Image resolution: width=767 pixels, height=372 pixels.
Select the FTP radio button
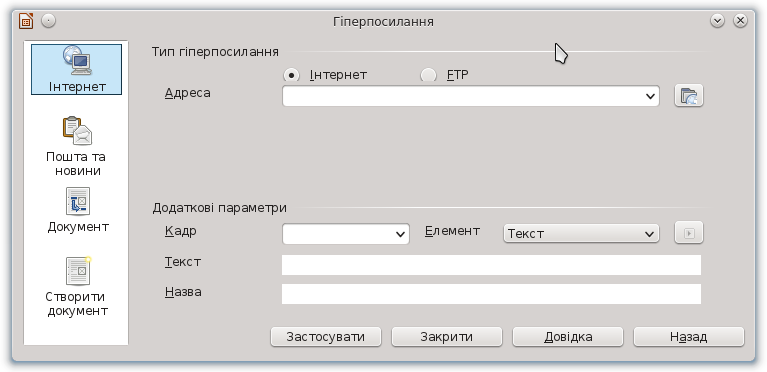tap(429, 75)
